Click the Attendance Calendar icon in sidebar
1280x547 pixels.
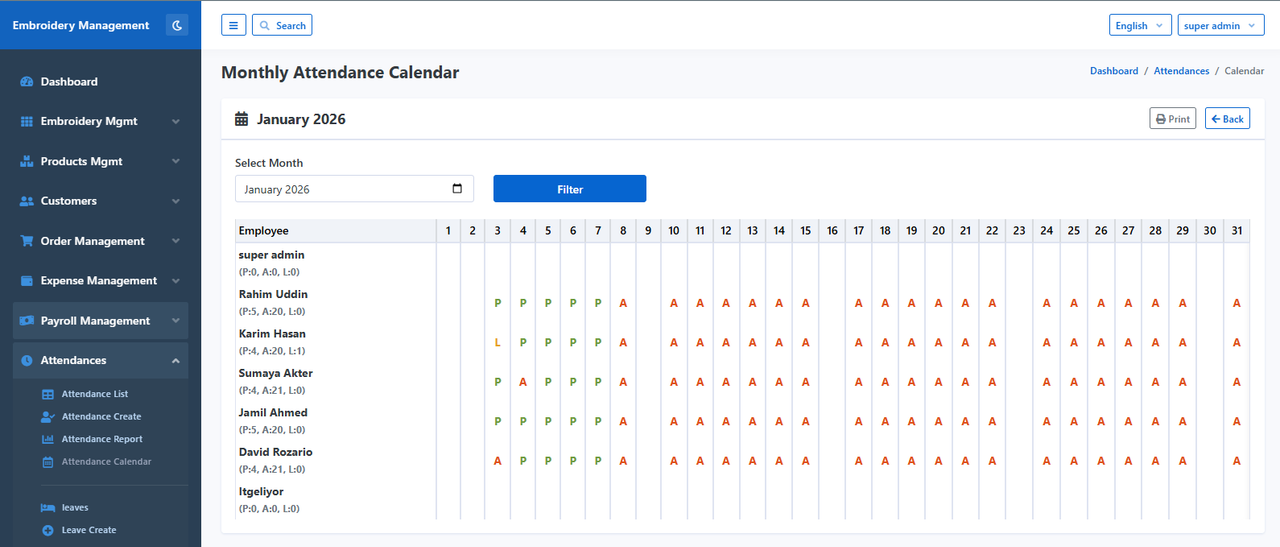47,462
